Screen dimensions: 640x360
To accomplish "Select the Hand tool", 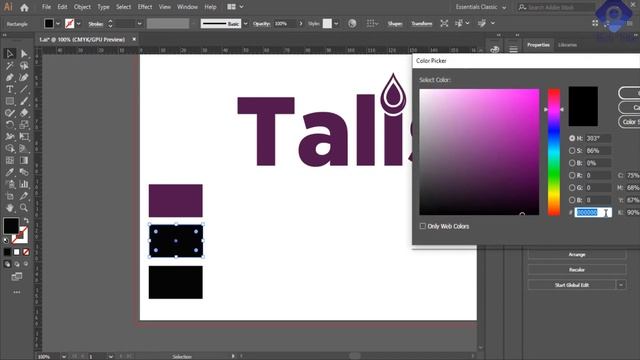I will coord(10,208).
